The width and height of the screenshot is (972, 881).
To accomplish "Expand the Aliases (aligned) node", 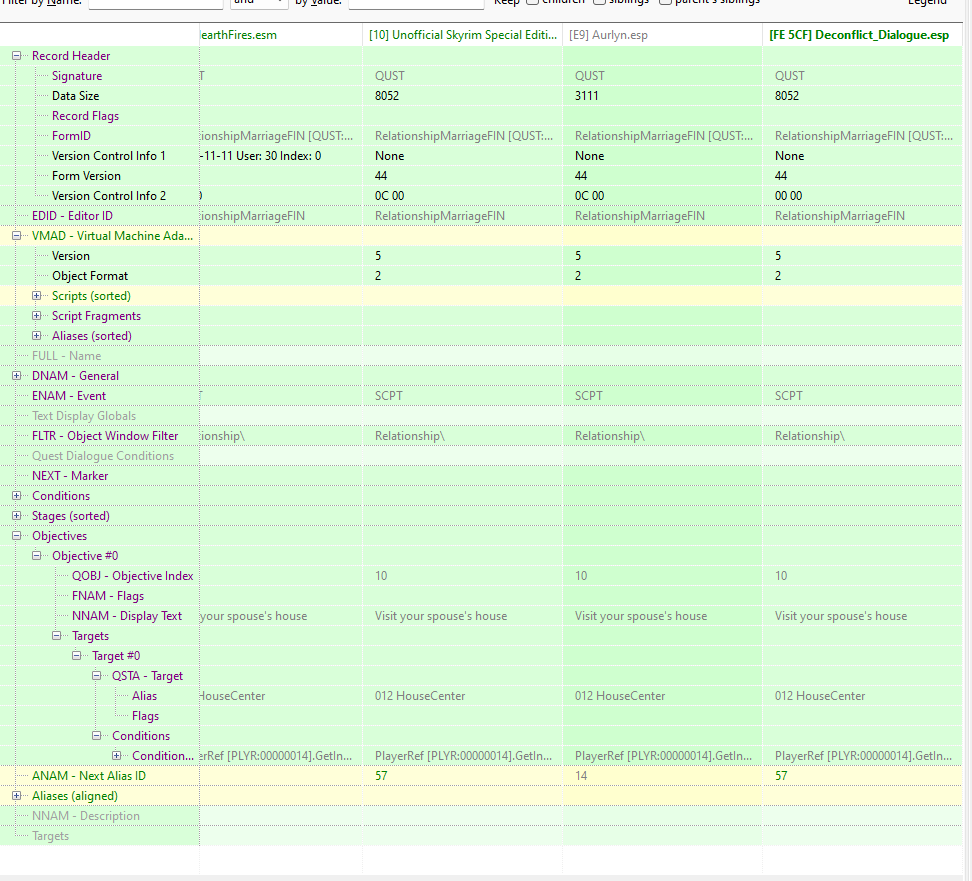I will pos(17,795).
